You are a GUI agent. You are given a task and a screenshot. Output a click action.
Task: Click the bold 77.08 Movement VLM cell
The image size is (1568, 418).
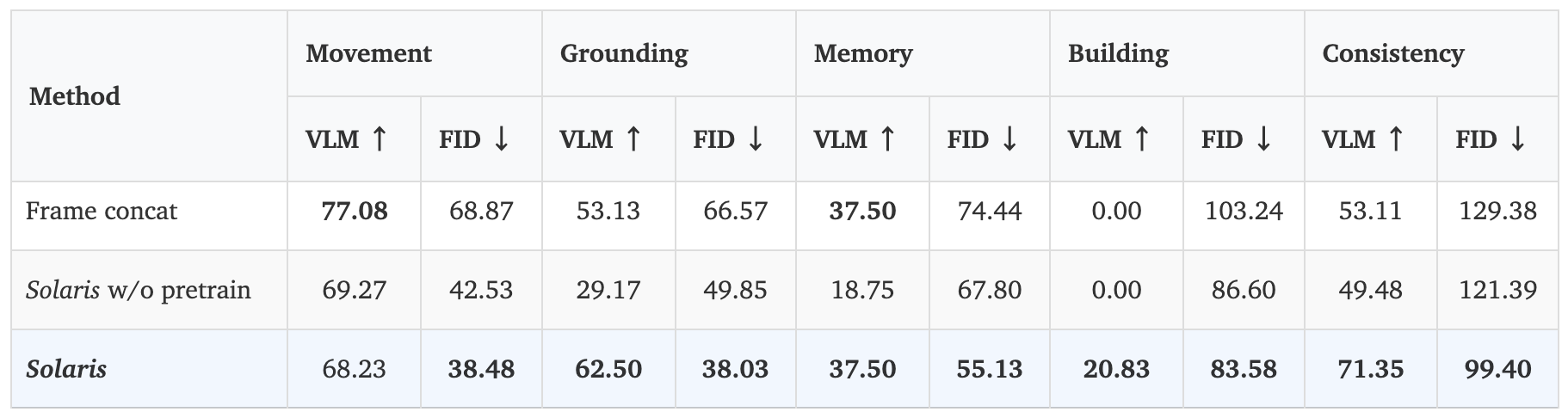point(355,212)
